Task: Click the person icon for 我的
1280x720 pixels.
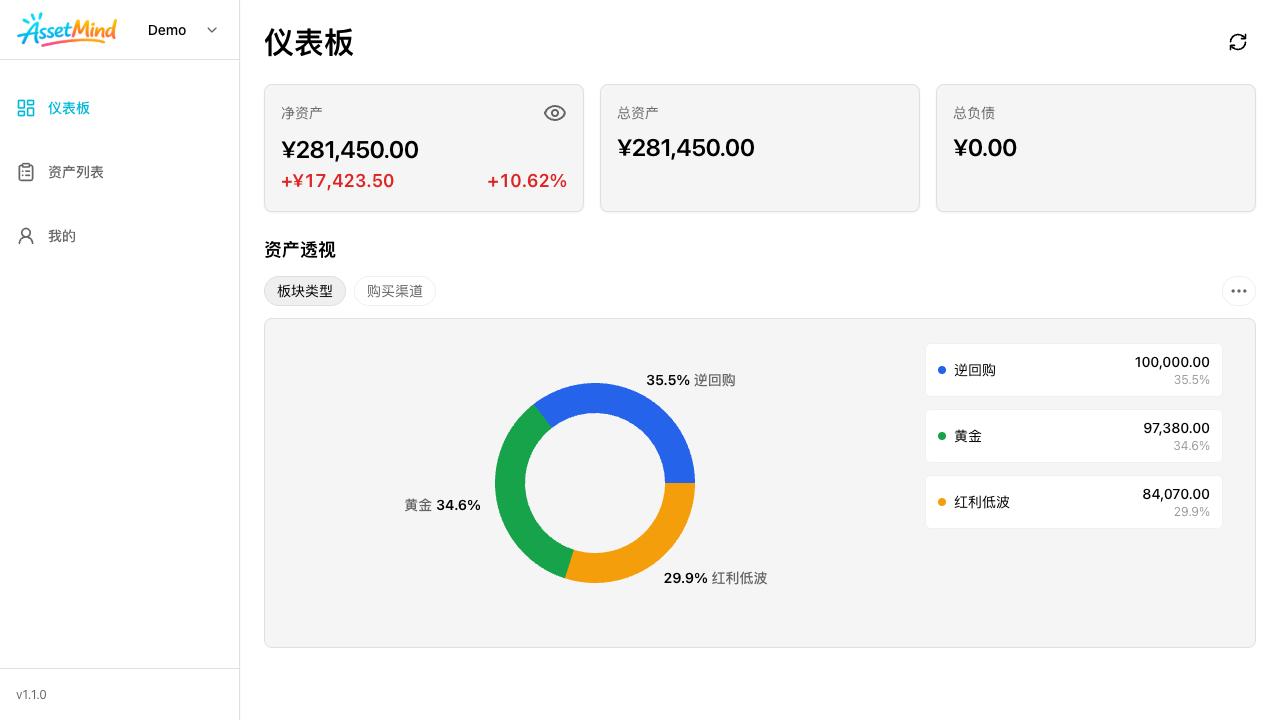Action: (26, 236)
